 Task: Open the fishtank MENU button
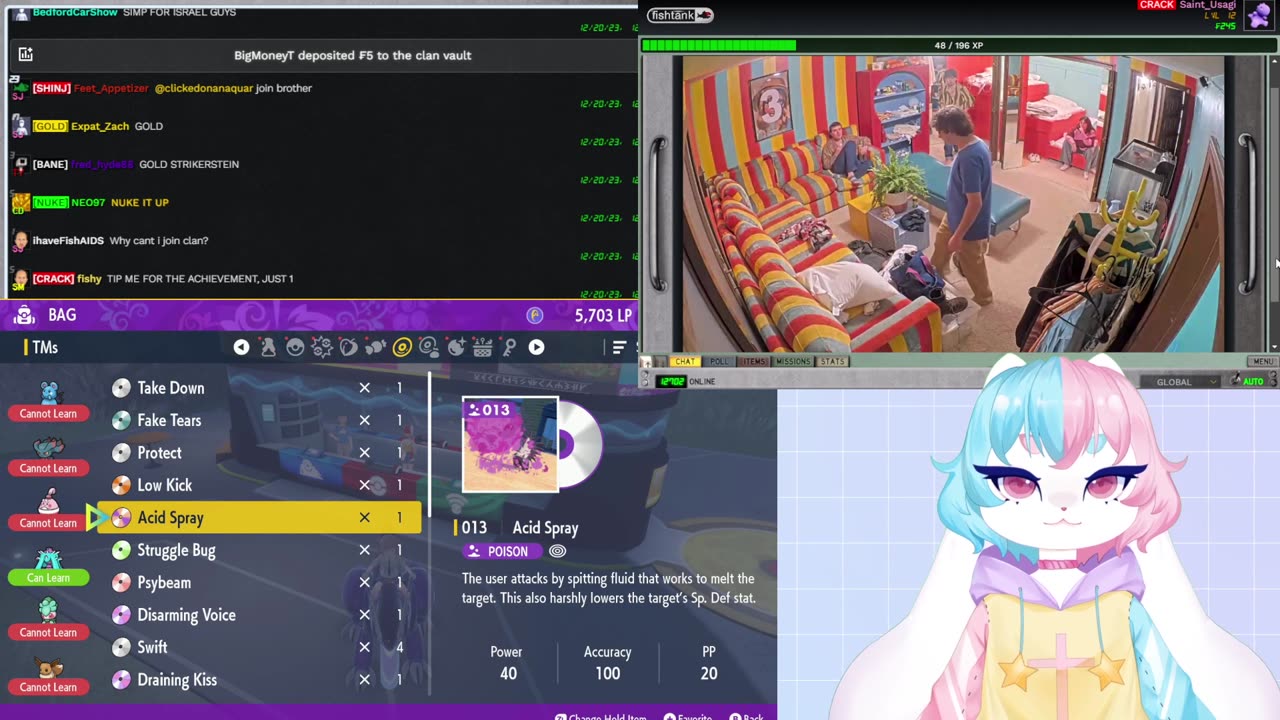pos(1262,362)
